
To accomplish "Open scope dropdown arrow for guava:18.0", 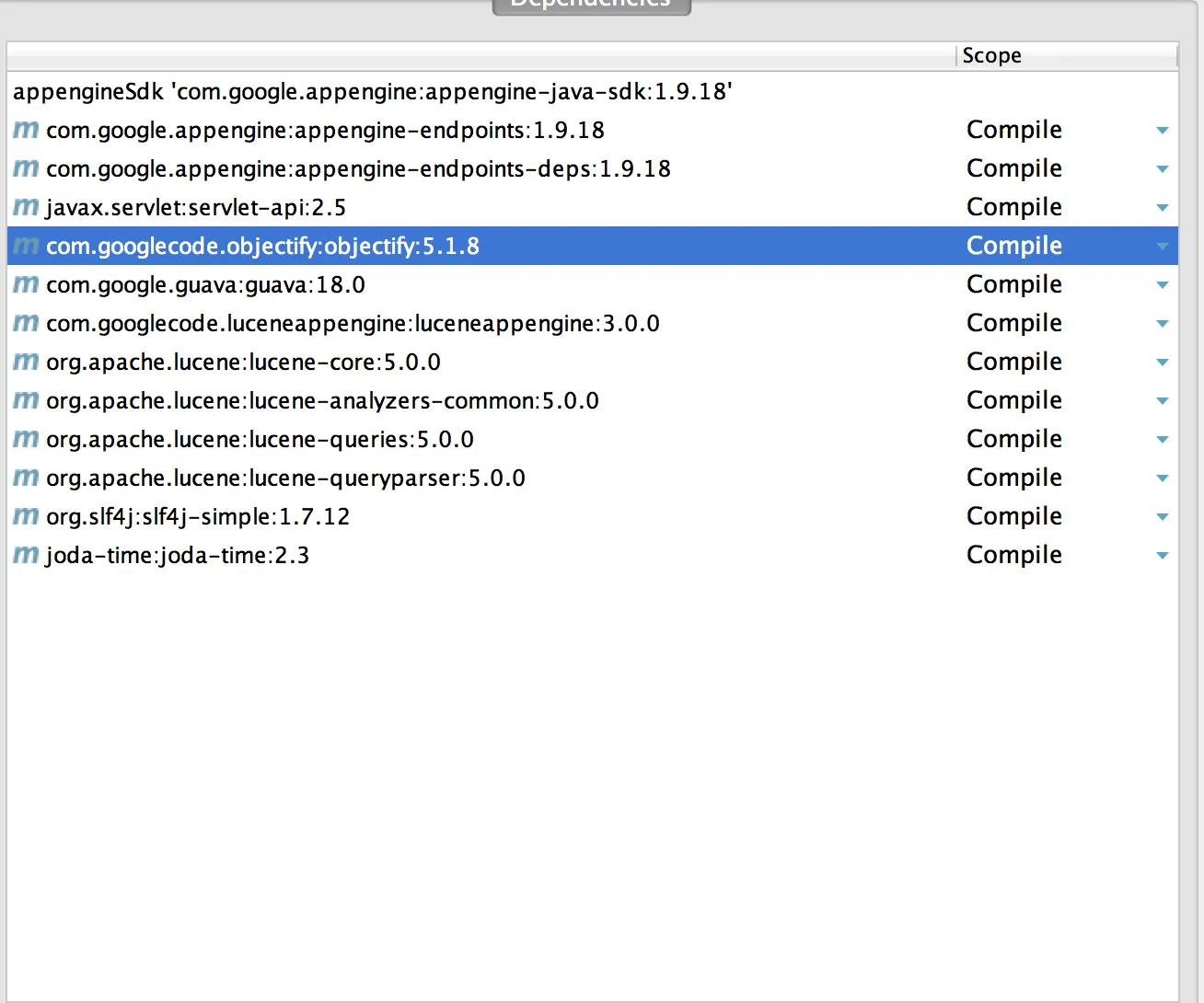I will [1163, 285].
